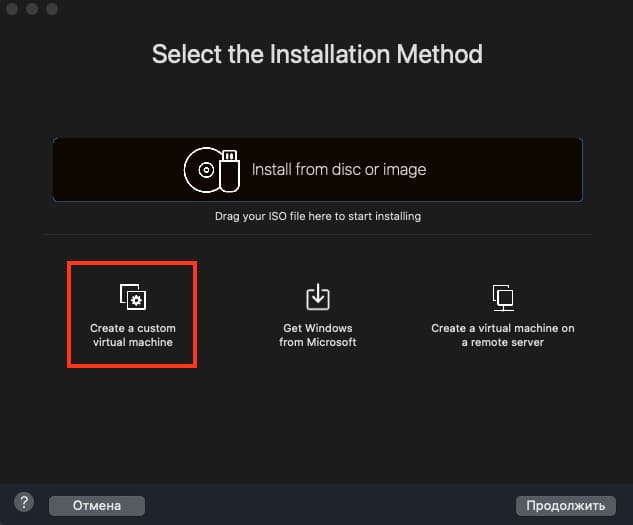
Task: Choose 'Install from disc or image' label
Action: coord(338,170)
